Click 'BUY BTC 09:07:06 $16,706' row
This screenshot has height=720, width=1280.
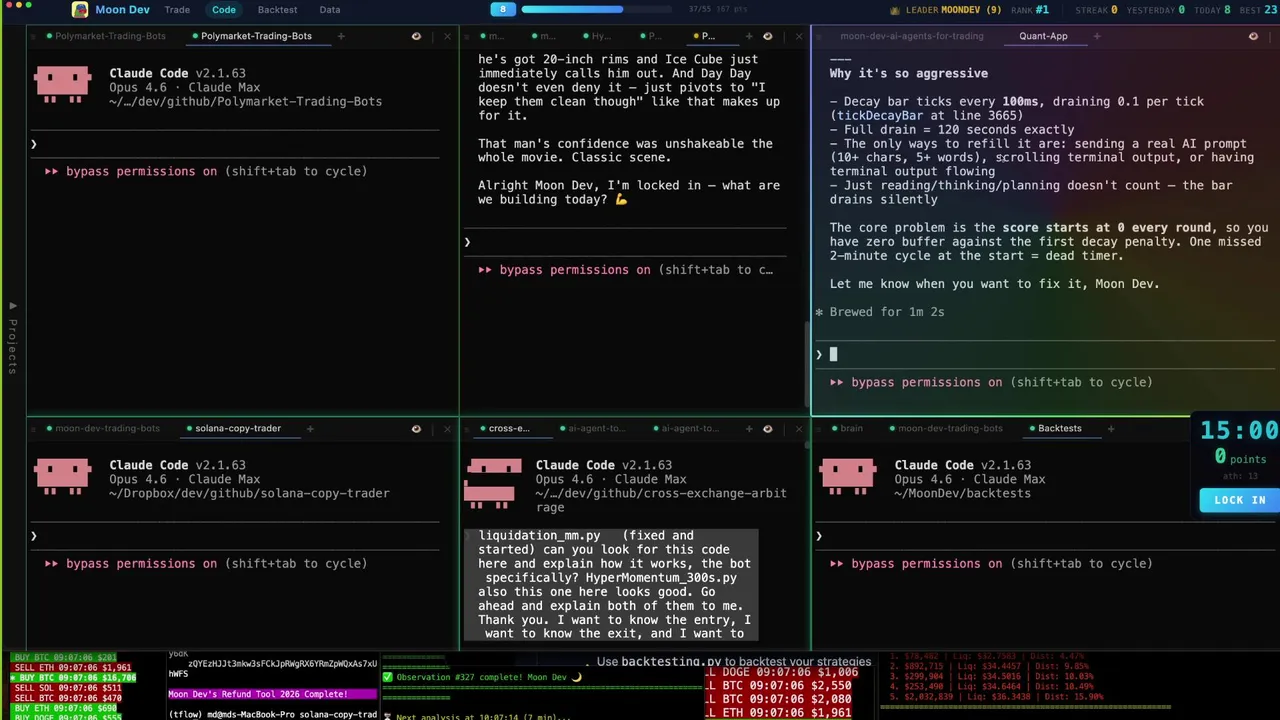pos(74,678)
